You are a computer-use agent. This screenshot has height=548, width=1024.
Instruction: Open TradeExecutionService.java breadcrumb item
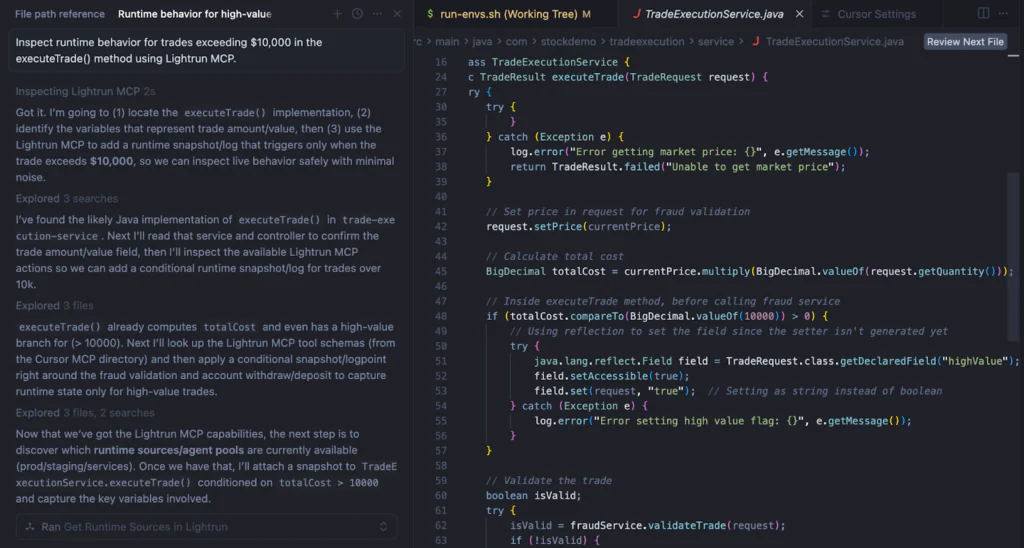835,42
